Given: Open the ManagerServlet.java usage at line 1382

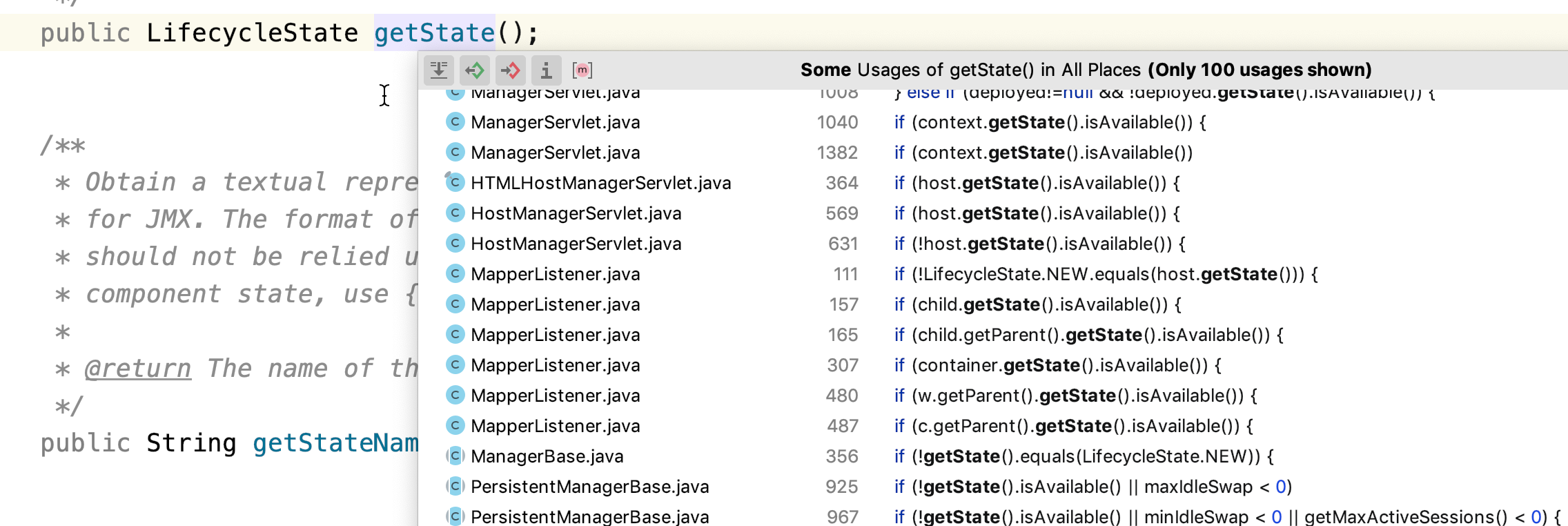Looking at the screenshot, I should point(556,153).
